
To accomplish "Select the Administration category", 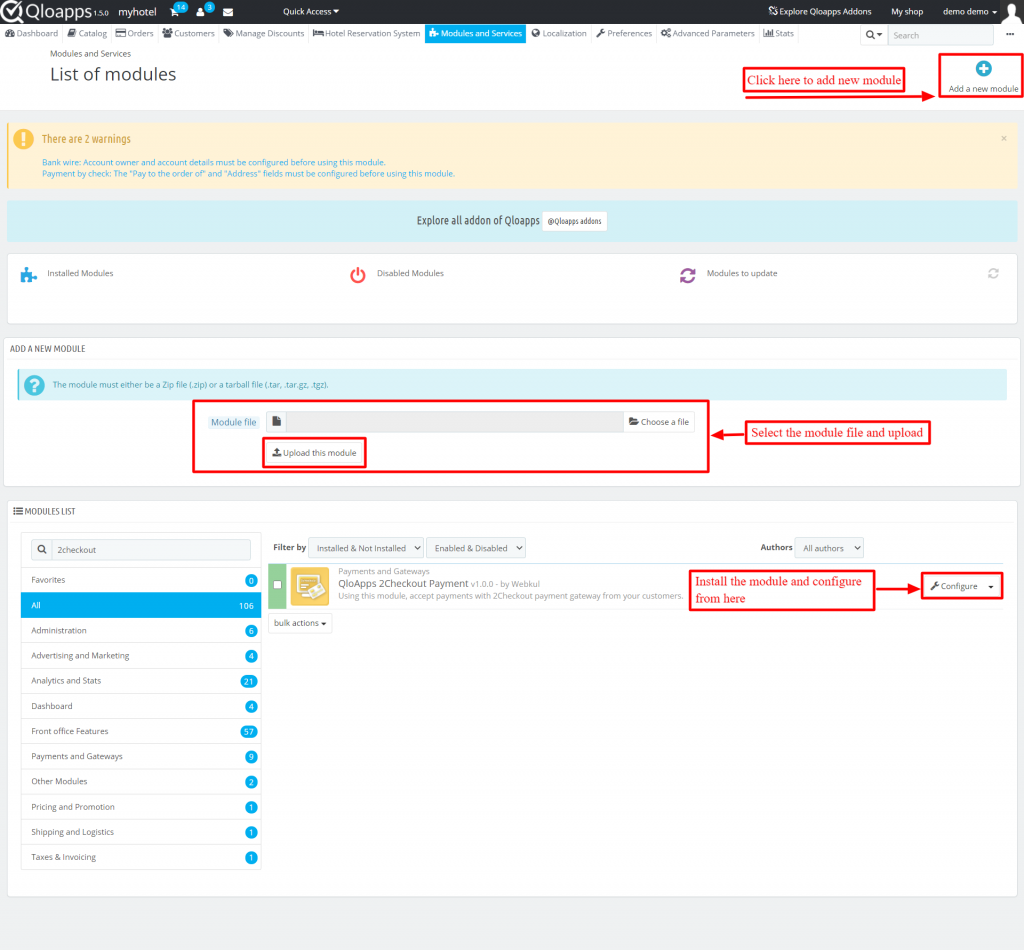I will coord(141,631).
